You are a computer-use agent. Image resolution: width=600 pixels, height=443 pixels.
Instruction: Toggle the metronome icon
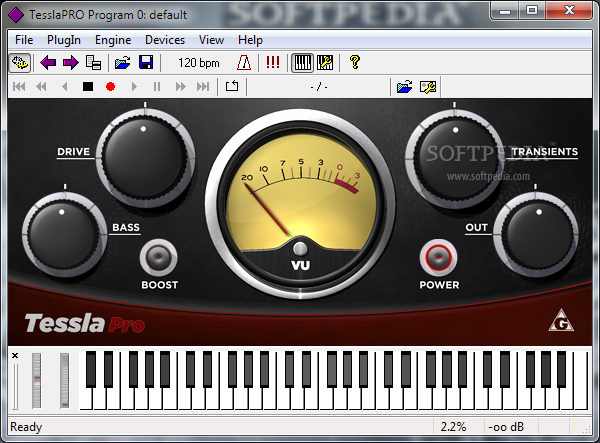(244, 62)
